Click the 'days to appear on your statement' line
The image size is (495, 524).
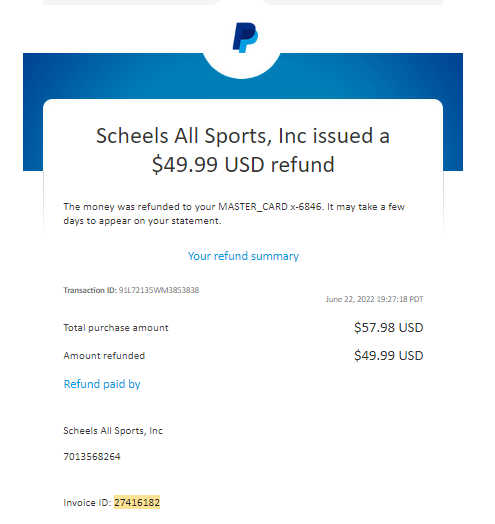pyautogui.click(x=142, y=221)
